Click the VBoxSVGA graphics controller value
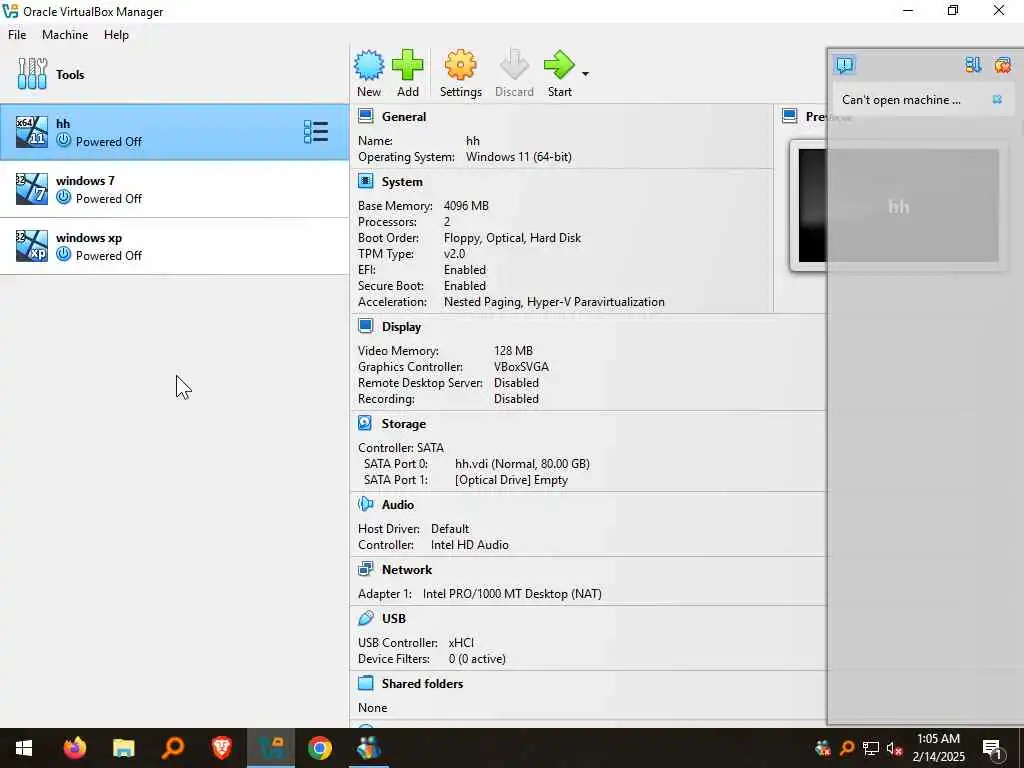This screenshot has width=1024, height=768. click(521, 367)
